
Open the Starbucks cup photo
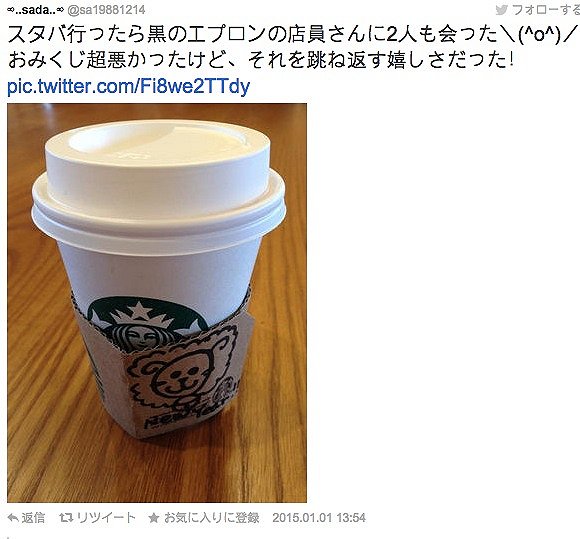point(157,303)
